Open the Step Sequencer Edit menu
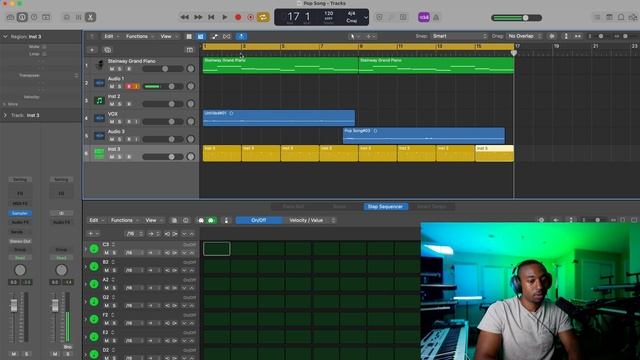The width and height of the screenshot is (640, 360). point(96,220)
